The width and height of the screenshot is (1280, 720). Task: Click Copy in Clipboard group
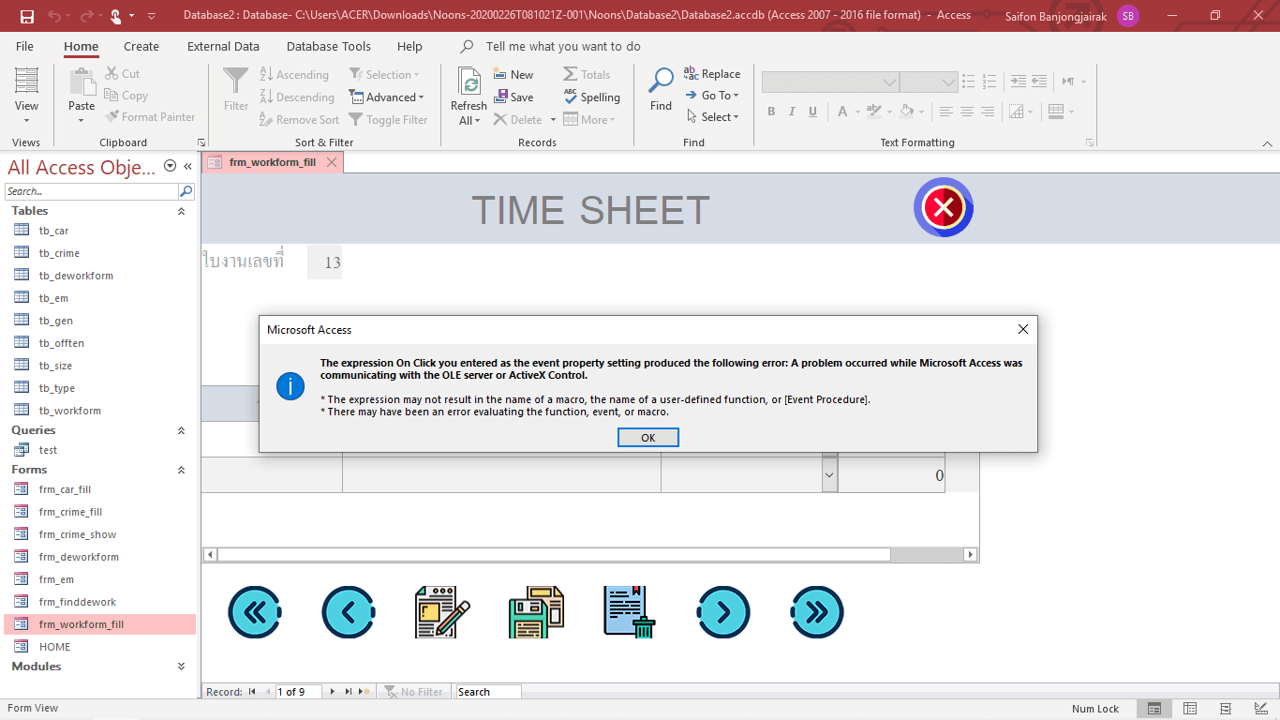pyautogui.click(x=126, y=96)
